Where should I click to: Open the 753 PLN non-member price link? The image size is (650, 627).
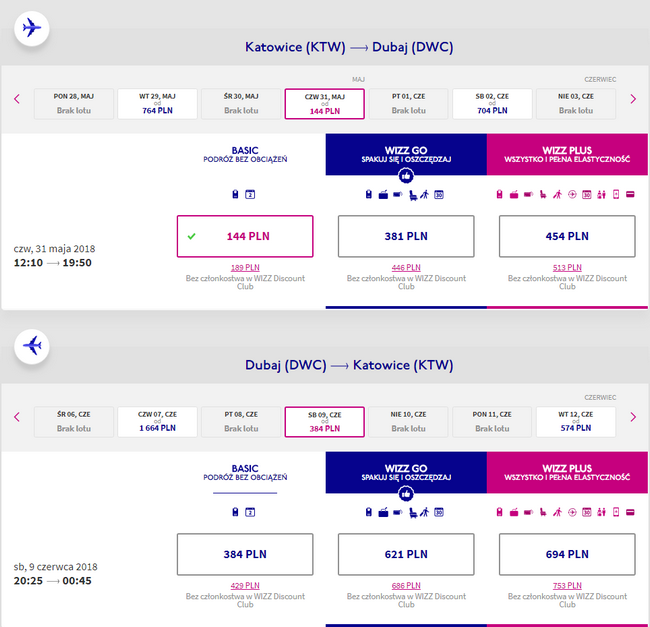pos(567,586)
